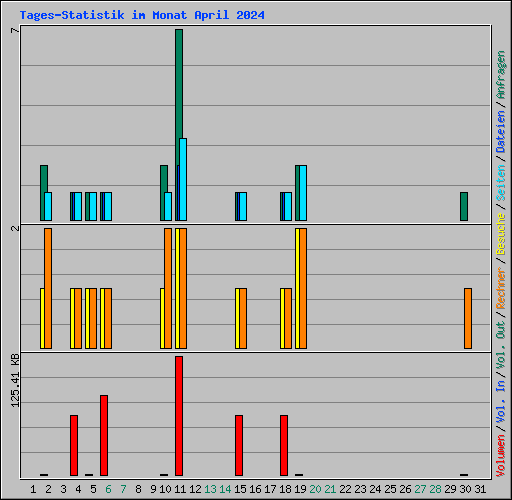Image resolution: width=512 pixels, height=500 pixels.
Task: Click the day 22 axis label
Action: [x=345, y=489]
